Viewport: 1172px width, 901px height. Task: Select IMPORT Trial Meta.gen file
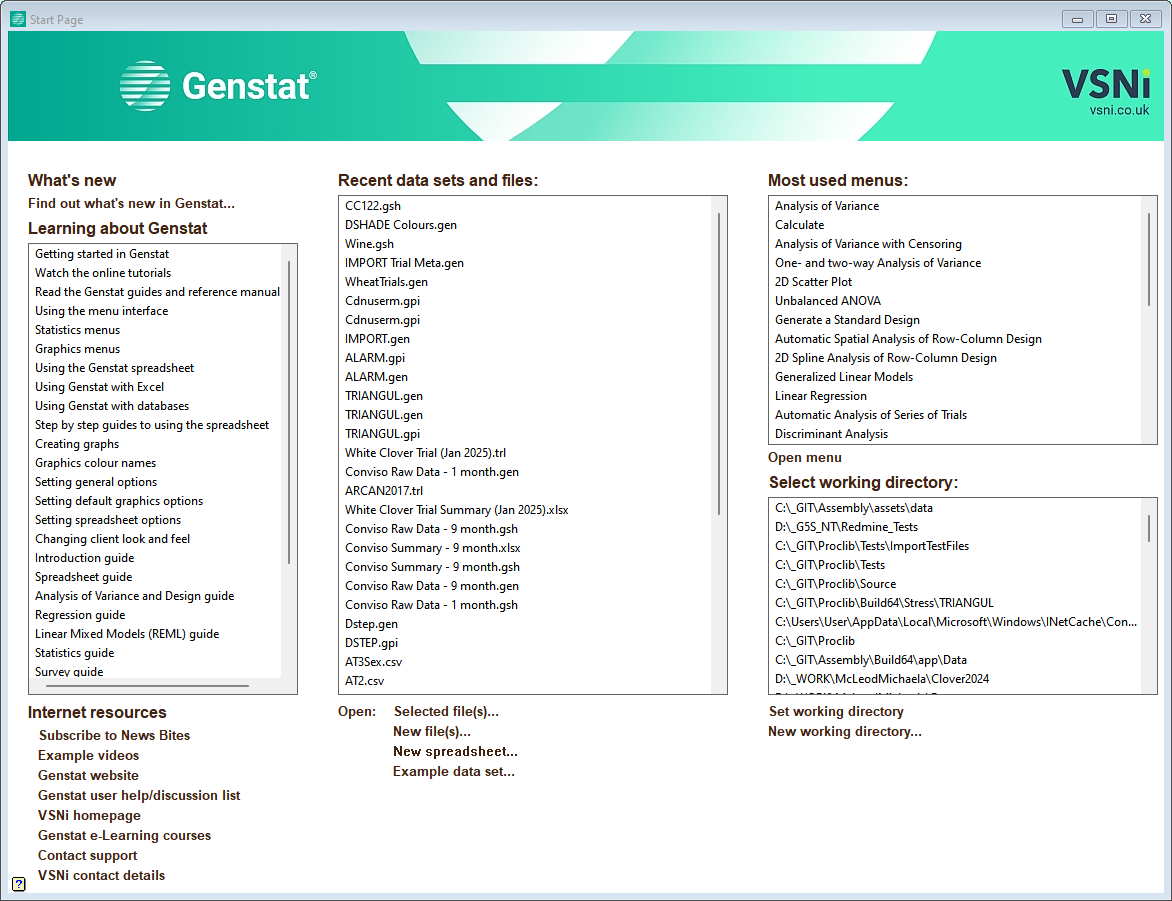[404, 263]
